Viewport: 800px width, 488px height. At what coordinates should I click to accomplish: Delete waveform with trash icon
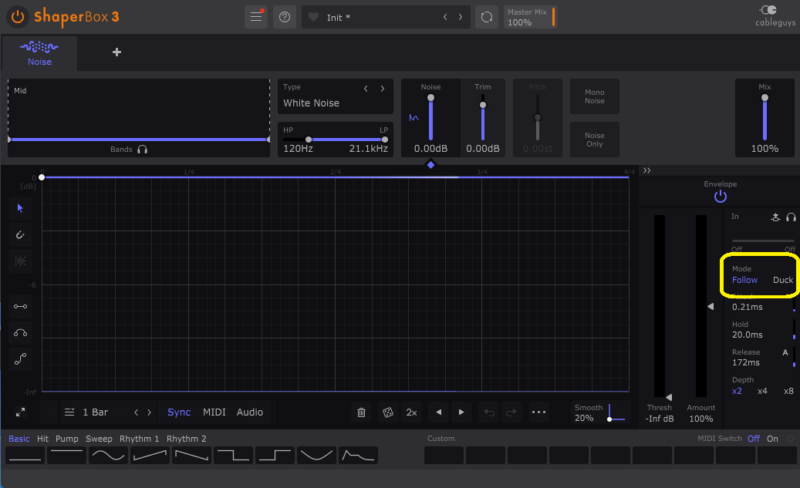coord(361,412)
